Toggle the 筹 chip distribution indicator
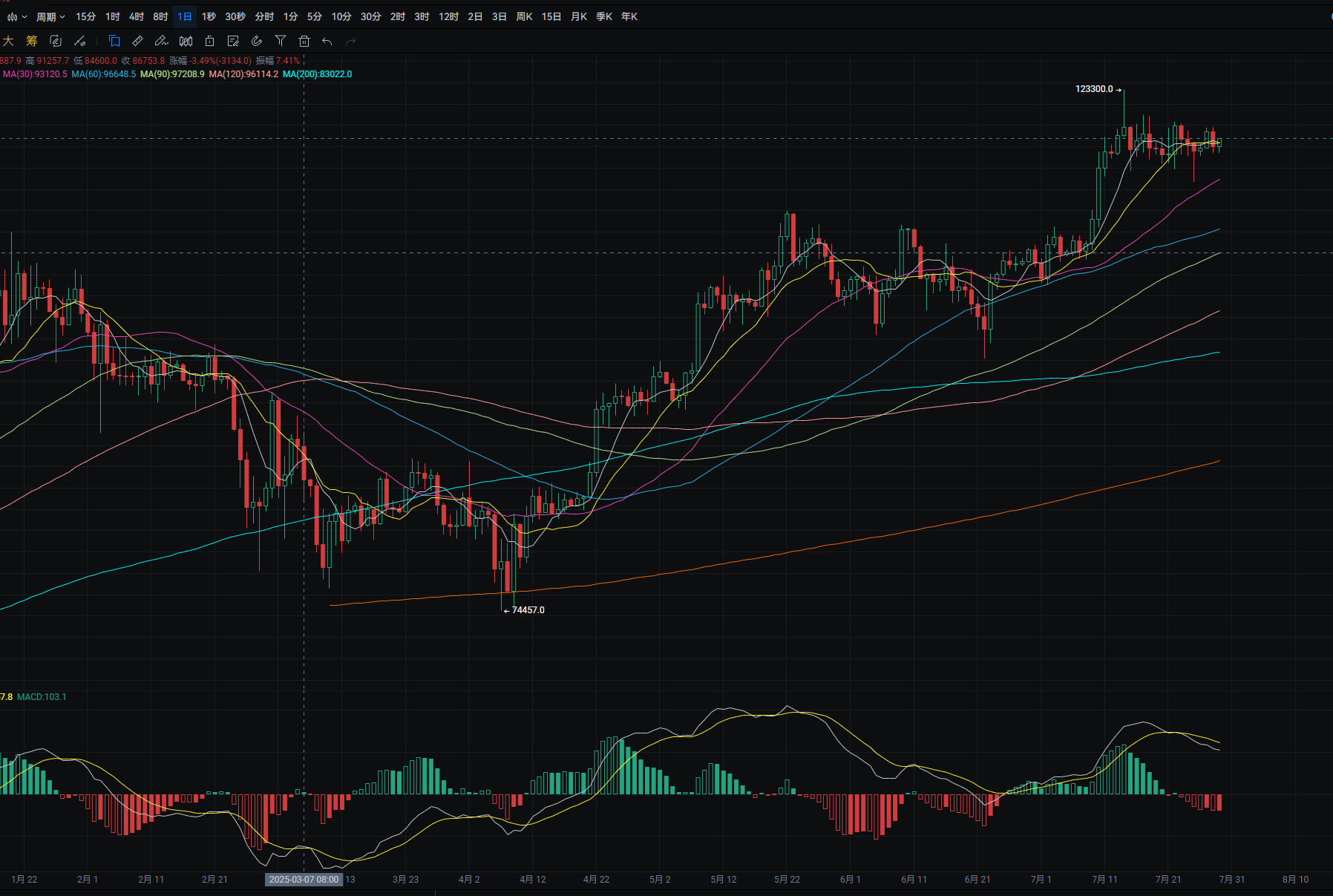 click(x=32, y=42)
